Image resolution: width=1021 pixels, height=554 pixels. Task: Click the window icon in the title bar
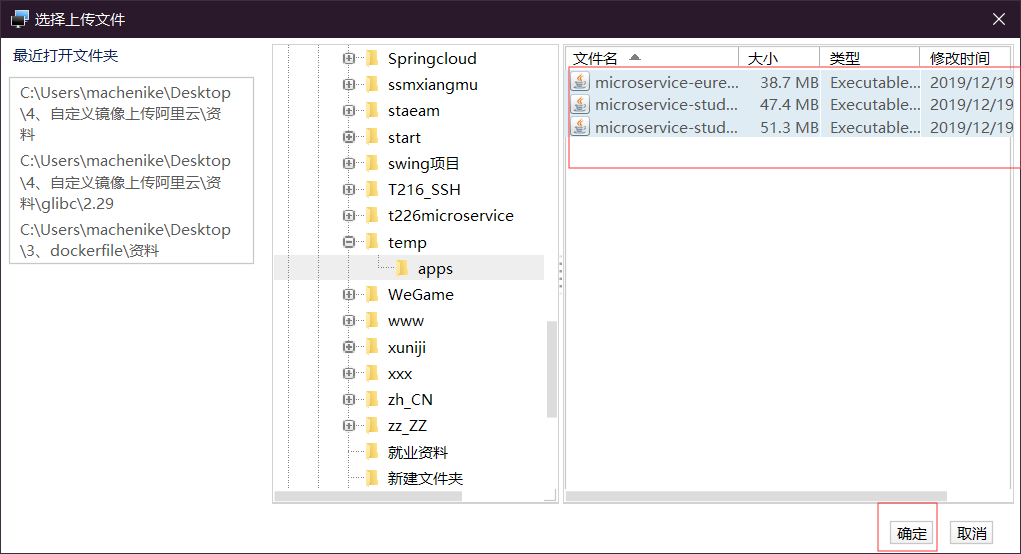[x=20, y=20]
